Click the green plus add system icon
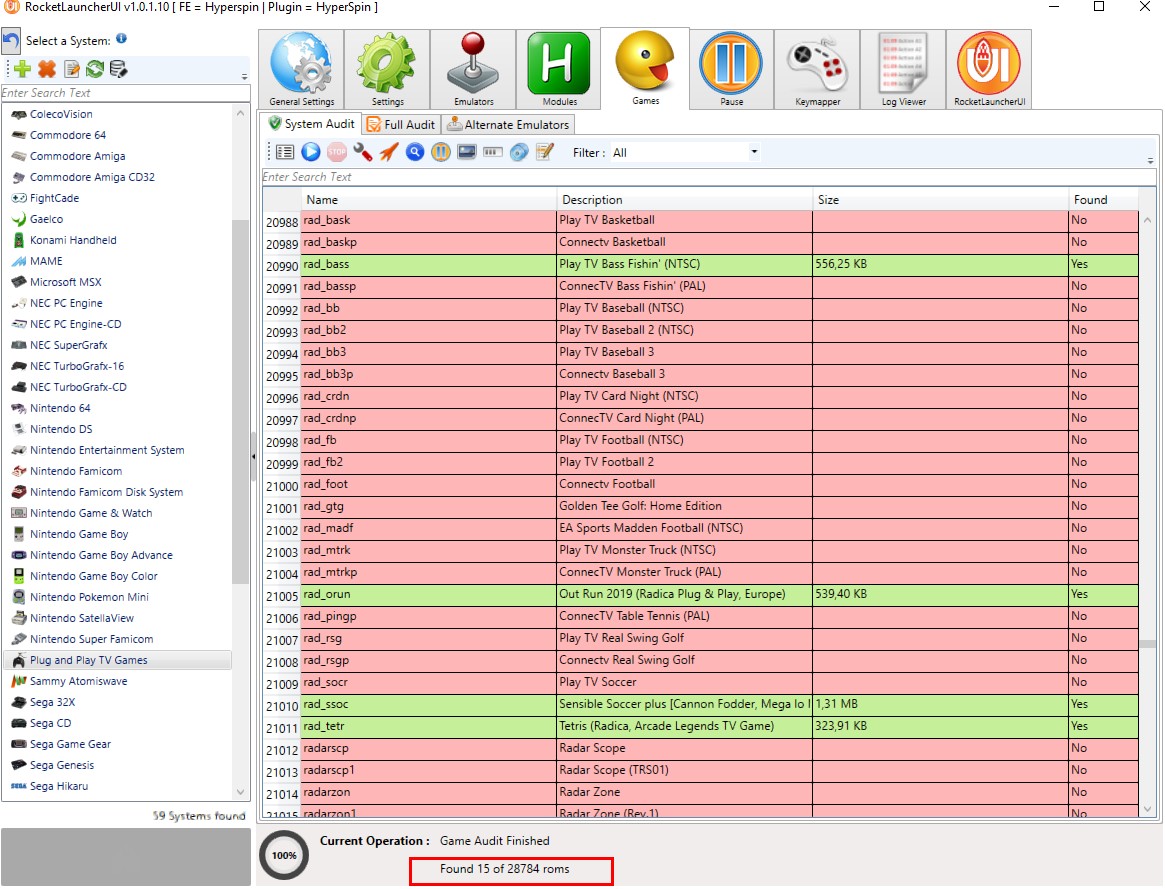 pos(22,69)
